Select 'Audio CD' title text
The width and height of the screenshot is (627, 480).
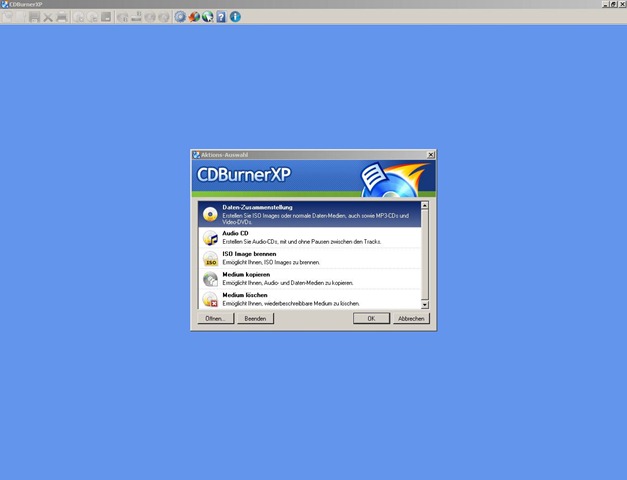point(236,233)
